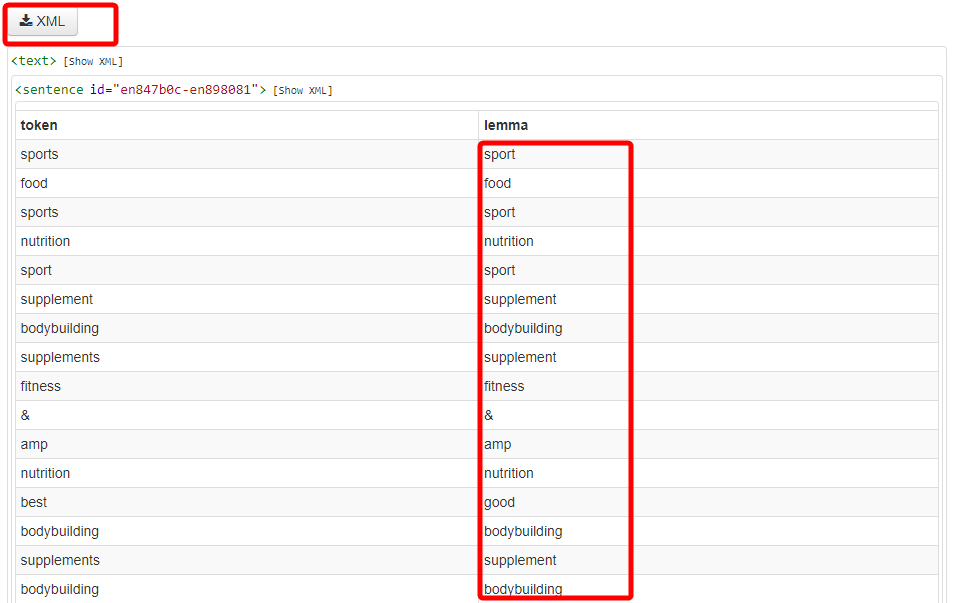This screenshot has height=603, width=955.
Task: Select the lemma cell in the food row
Action: click(708, 183)
